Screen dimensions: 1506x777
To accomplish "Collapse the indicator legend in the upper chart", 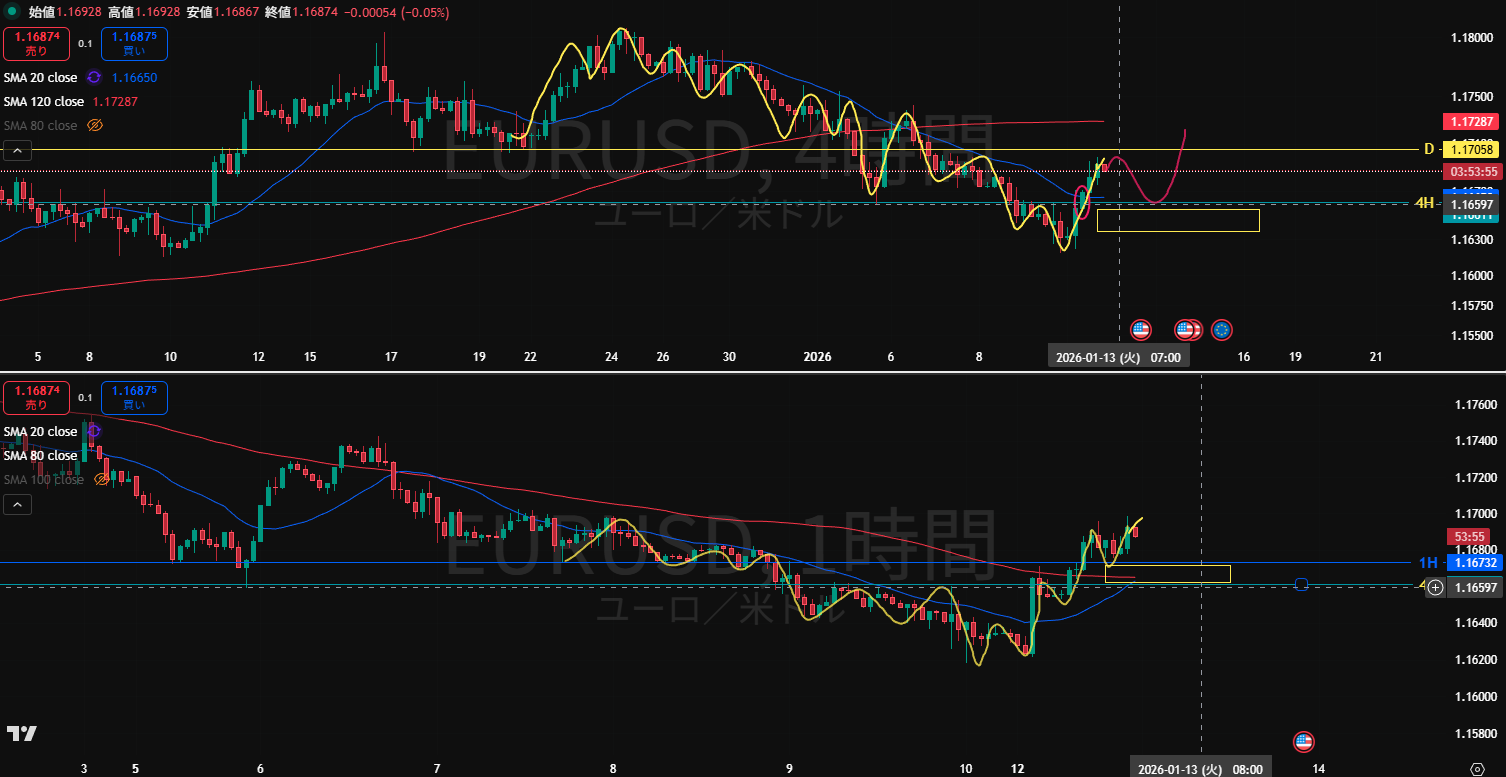I will tap(18, 151).
